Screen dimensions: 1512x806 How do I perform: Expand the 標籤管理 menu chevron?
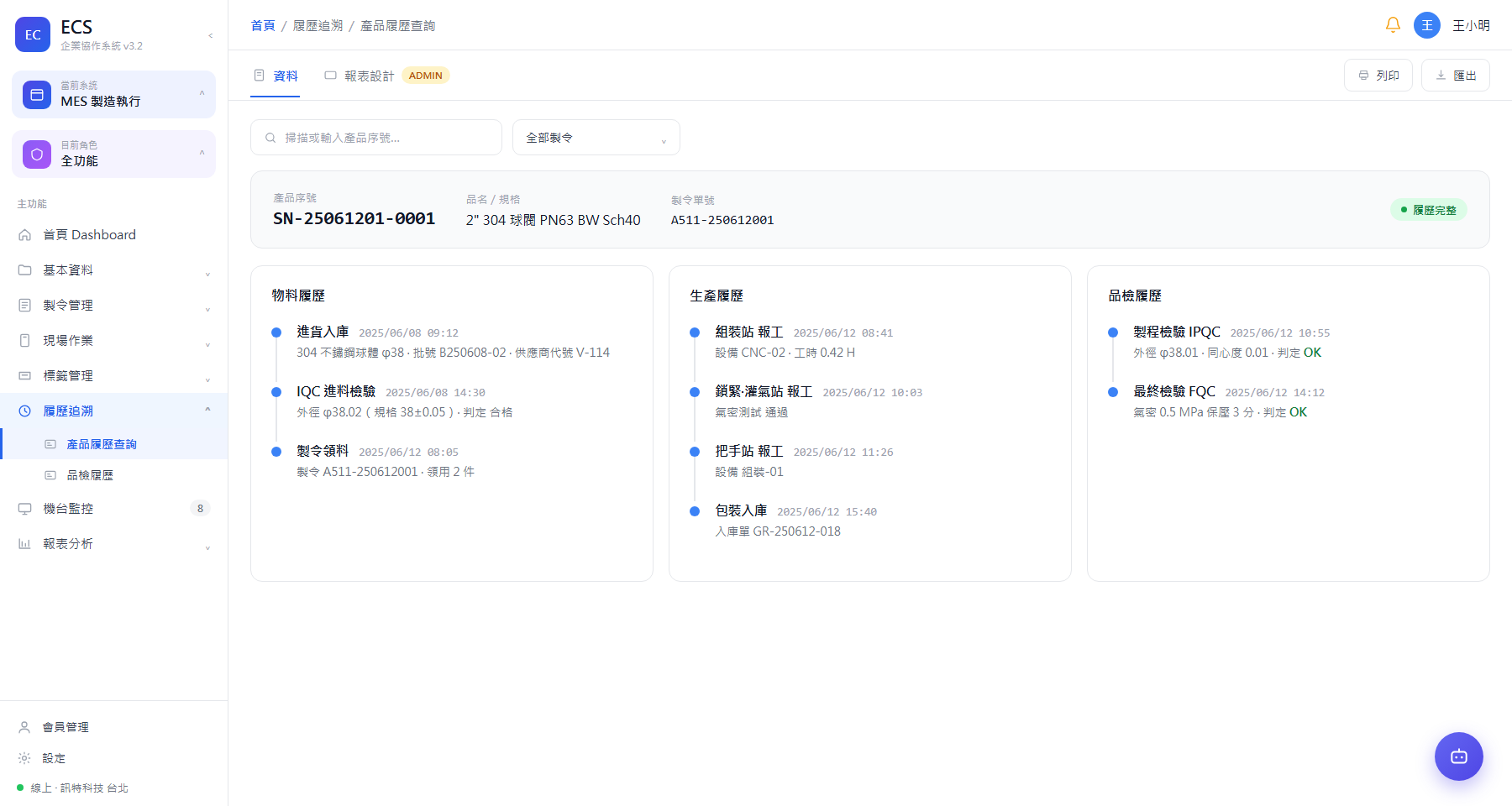click(x=207, y=379)
